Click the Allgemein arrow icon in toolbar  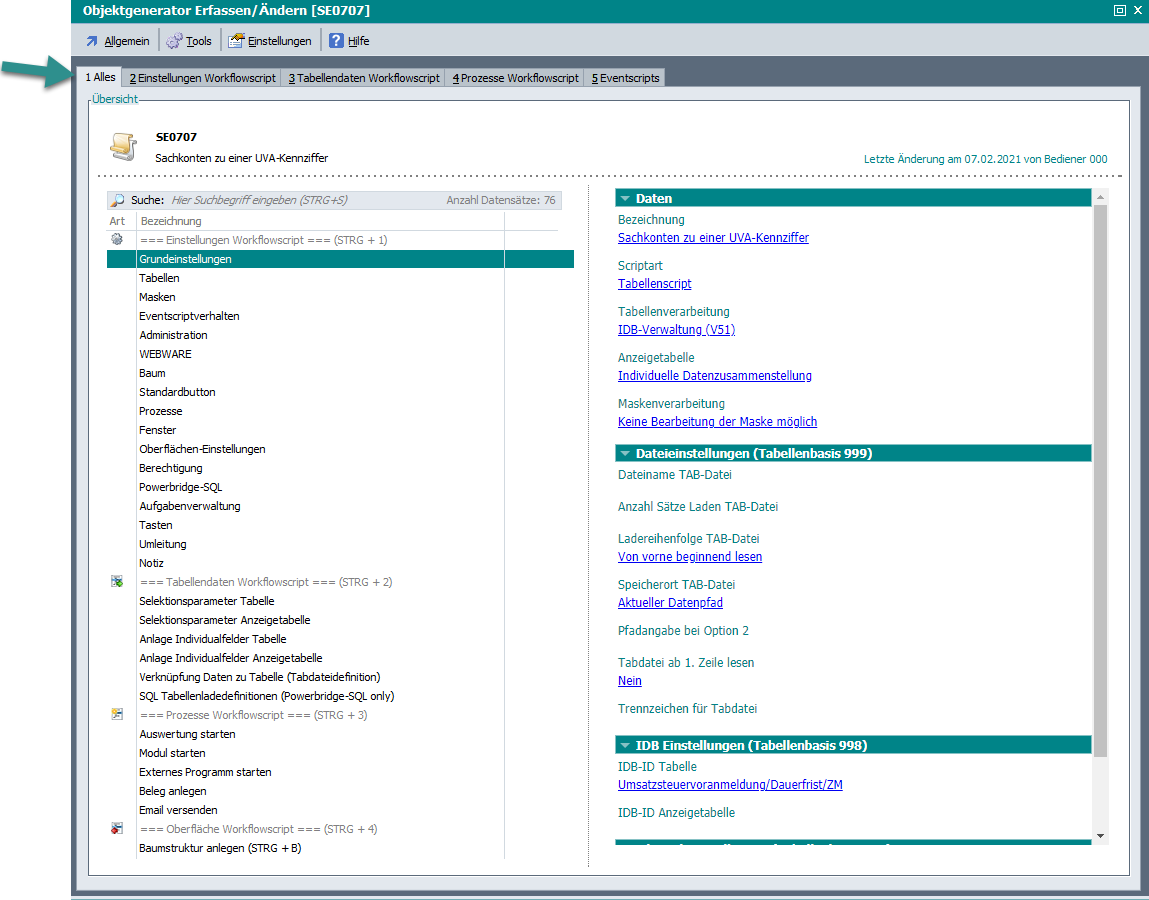coord(92,41)
